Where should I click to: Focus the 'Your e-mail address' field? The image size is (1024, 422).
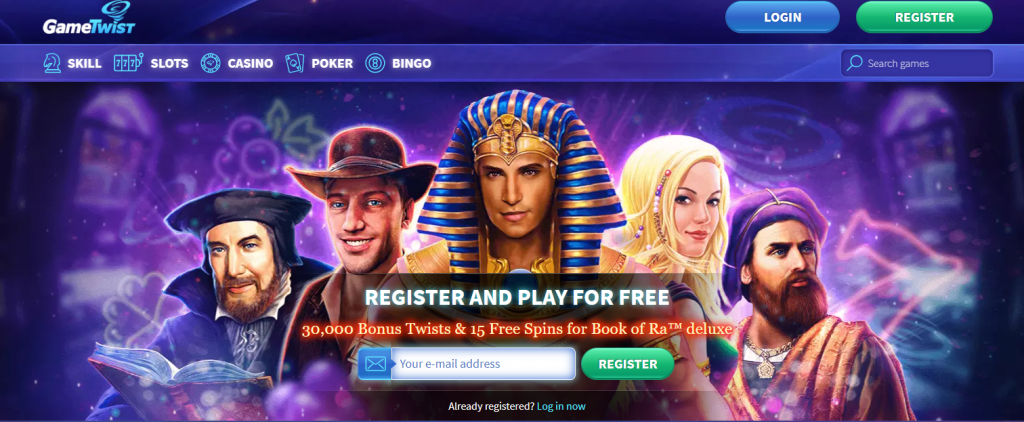[x=483, y=364]
